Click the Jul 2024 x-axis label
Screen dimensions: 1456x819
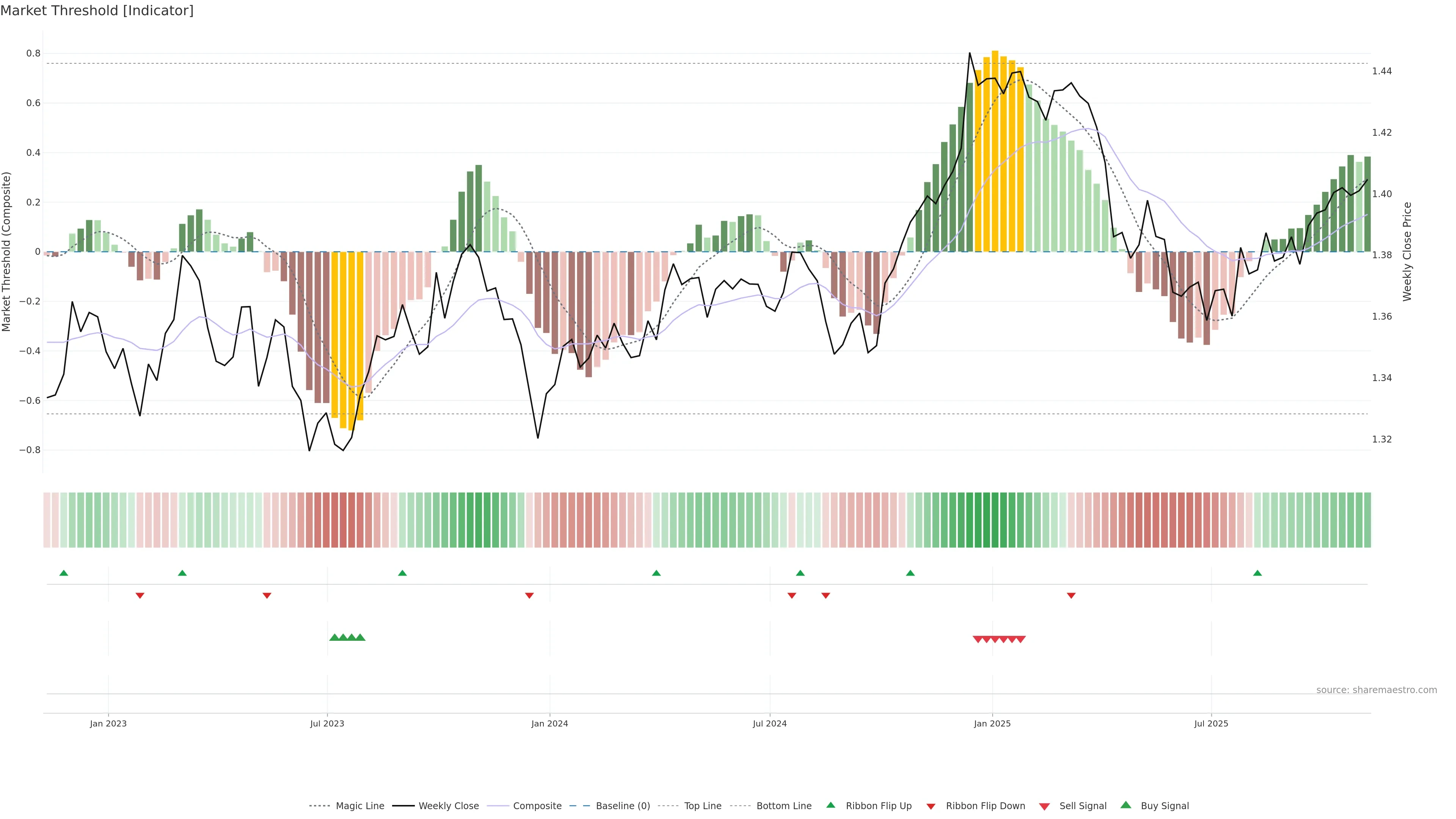[x=769, y=723]
